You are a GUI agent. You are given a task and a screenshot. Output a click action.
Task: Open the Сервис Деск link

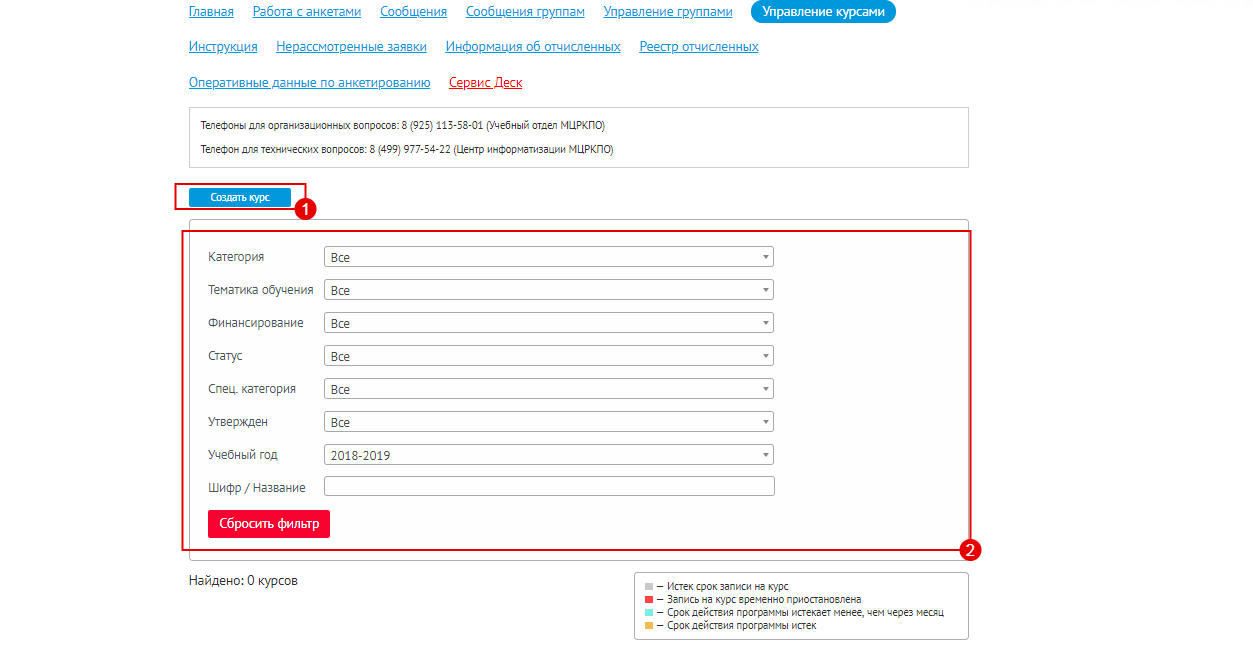pos(486,83)
